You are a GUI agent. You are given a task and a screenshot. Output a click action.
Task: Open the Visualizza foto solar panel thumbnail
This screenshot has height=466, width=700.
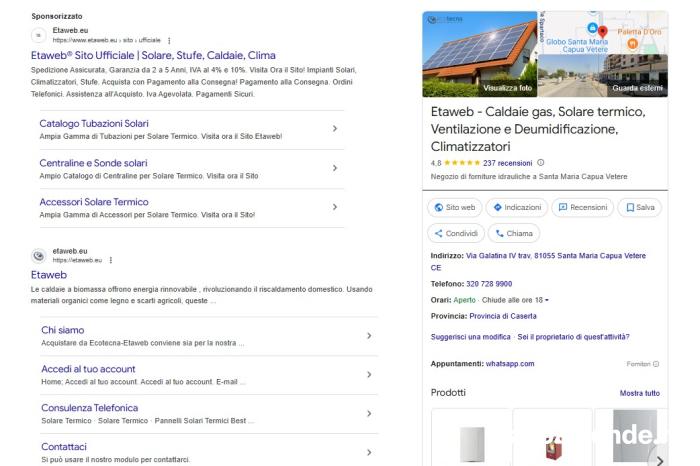pos(480,54)
